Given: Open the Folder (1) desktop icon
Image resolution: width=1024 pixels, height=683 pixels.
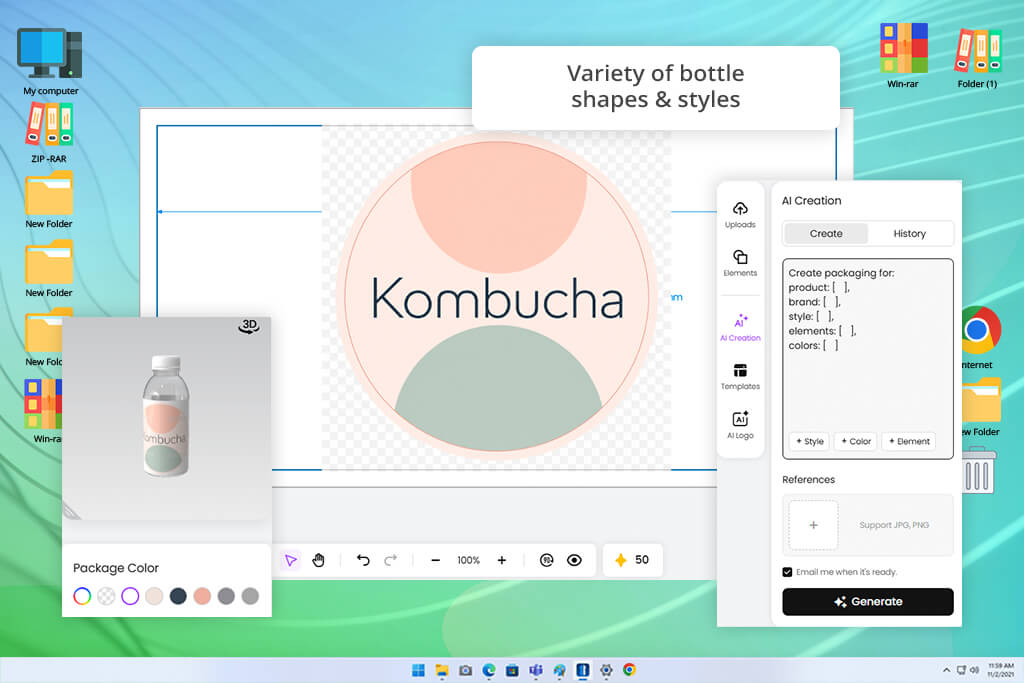Looking at the screenshot, I should [978, 58].
